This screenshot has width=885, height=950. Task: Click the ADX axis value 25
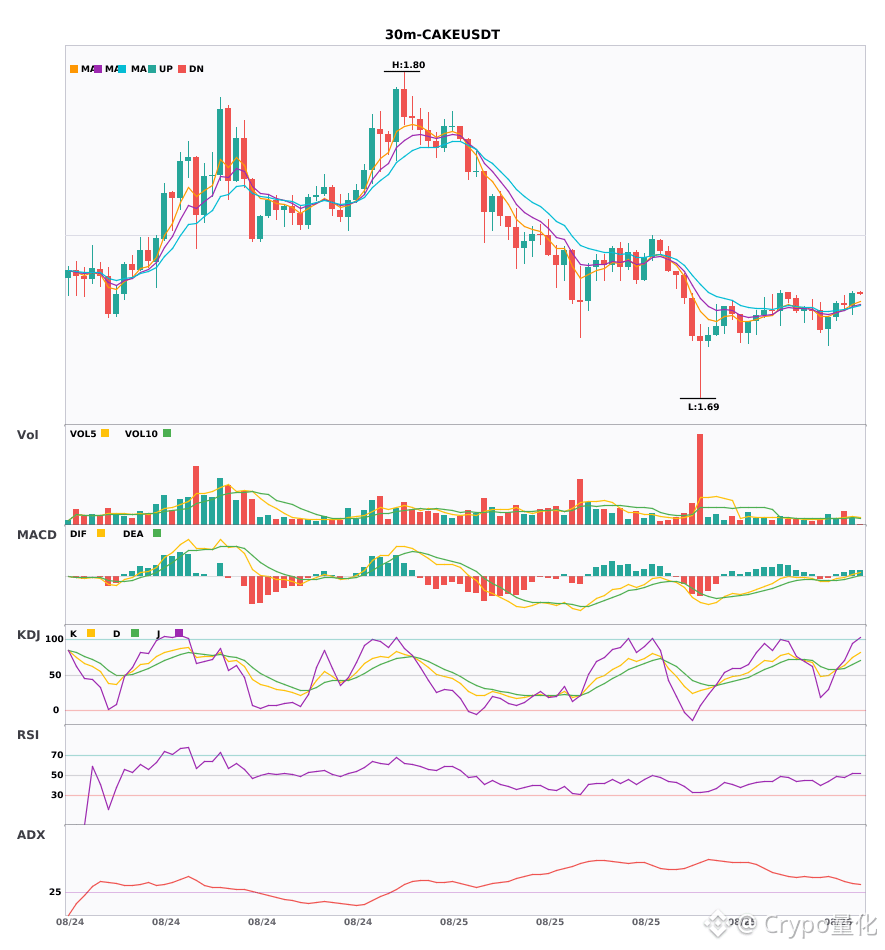[x=55, y=892]
